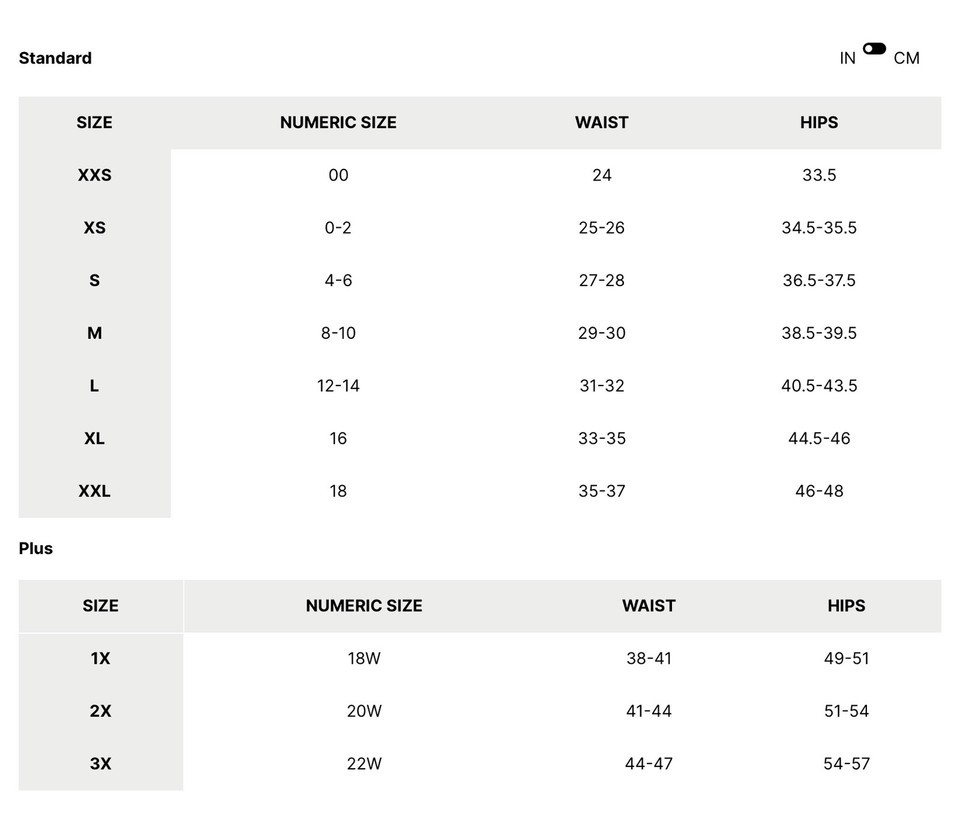Select the WAIST header in Standard table
960x818 pixels.
coord(601,123)
